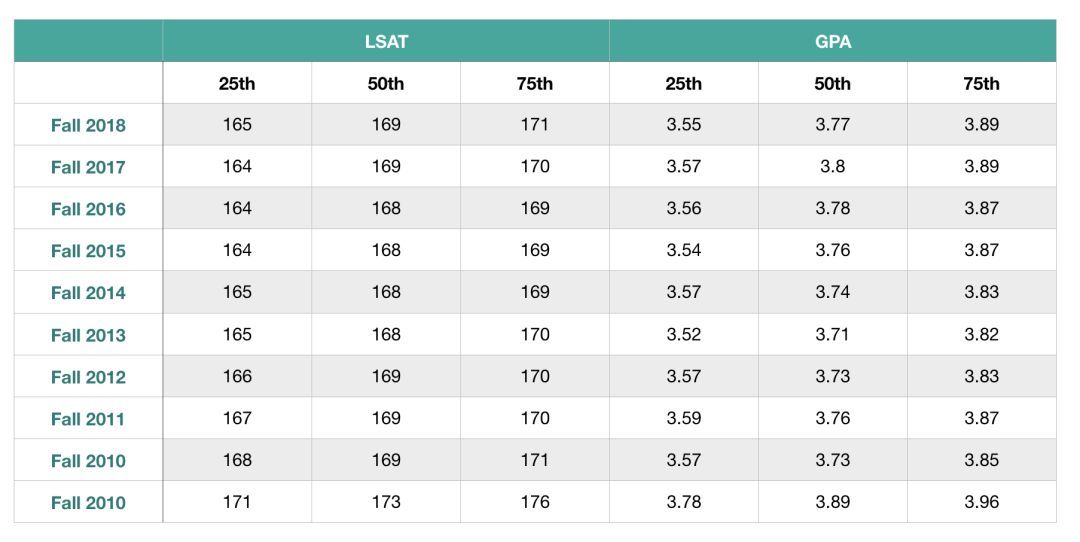Click the GPA cell showing 3.52
1080x542 pixels.
[684, 334]
